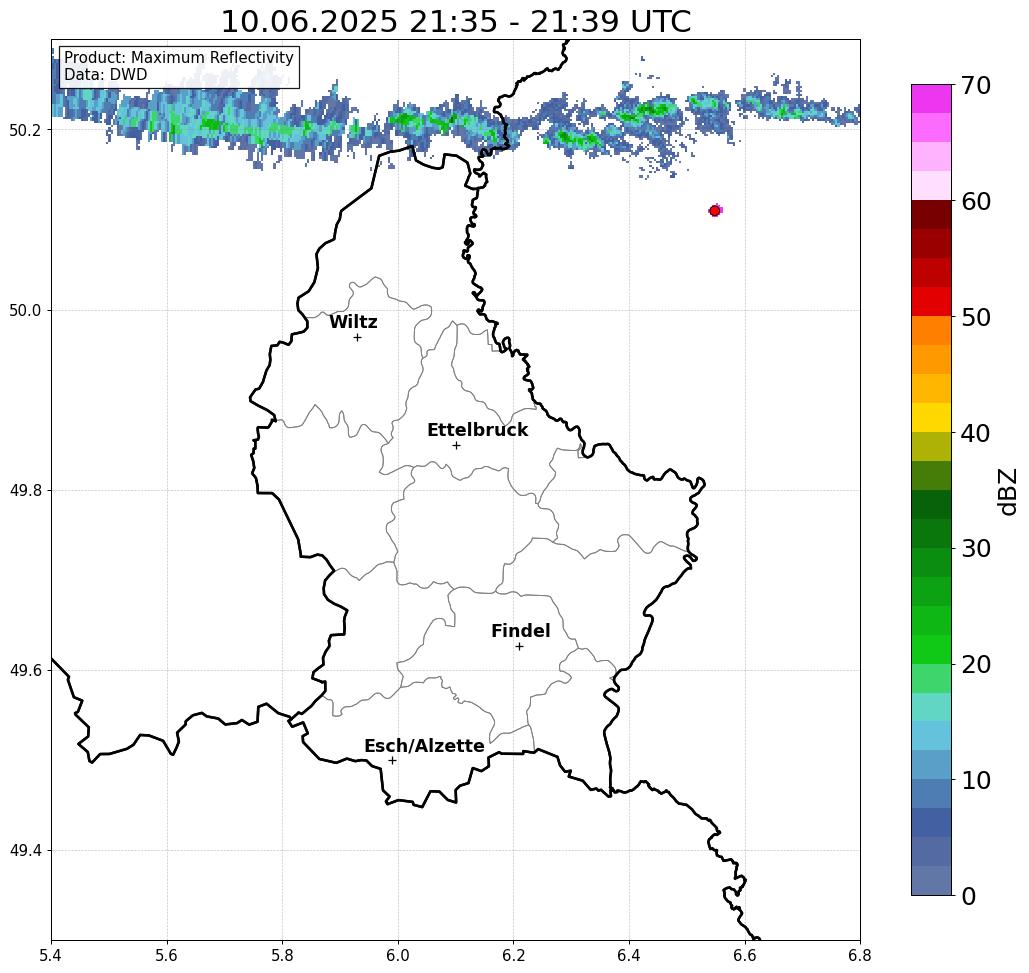Click the Data: DWD text
Screen dimensions: 1029x973
pos(106,75)
